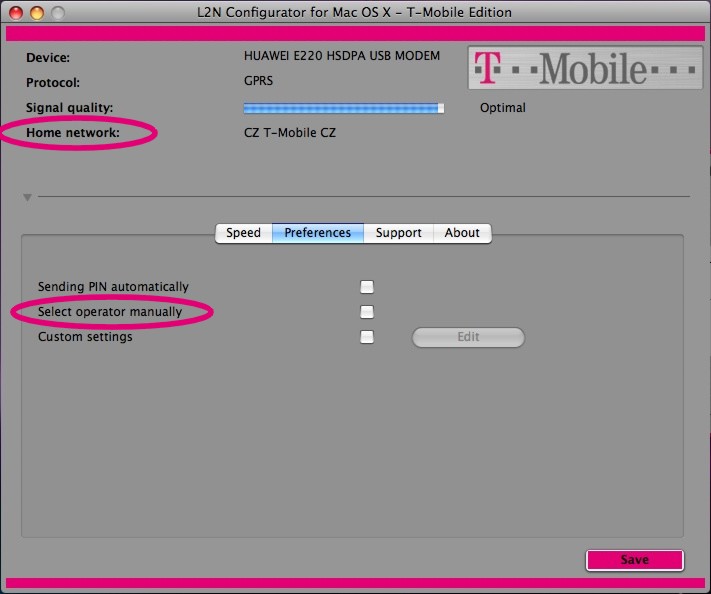
Task: Switch to the Speed tab
Action: point(243,233)
